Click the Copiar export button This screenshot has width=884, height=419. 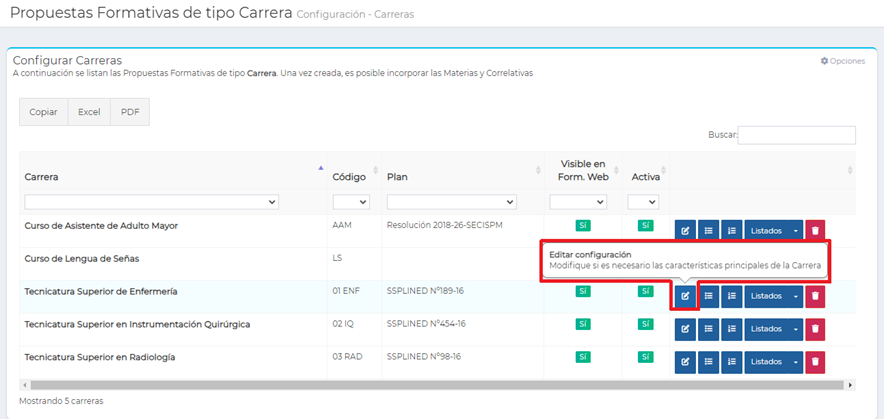(x=43, y=112)
